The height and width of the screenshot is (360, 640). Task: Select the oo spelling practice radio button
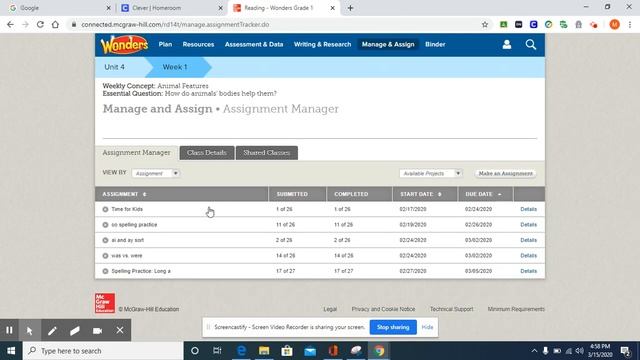[x=105, y=225]
